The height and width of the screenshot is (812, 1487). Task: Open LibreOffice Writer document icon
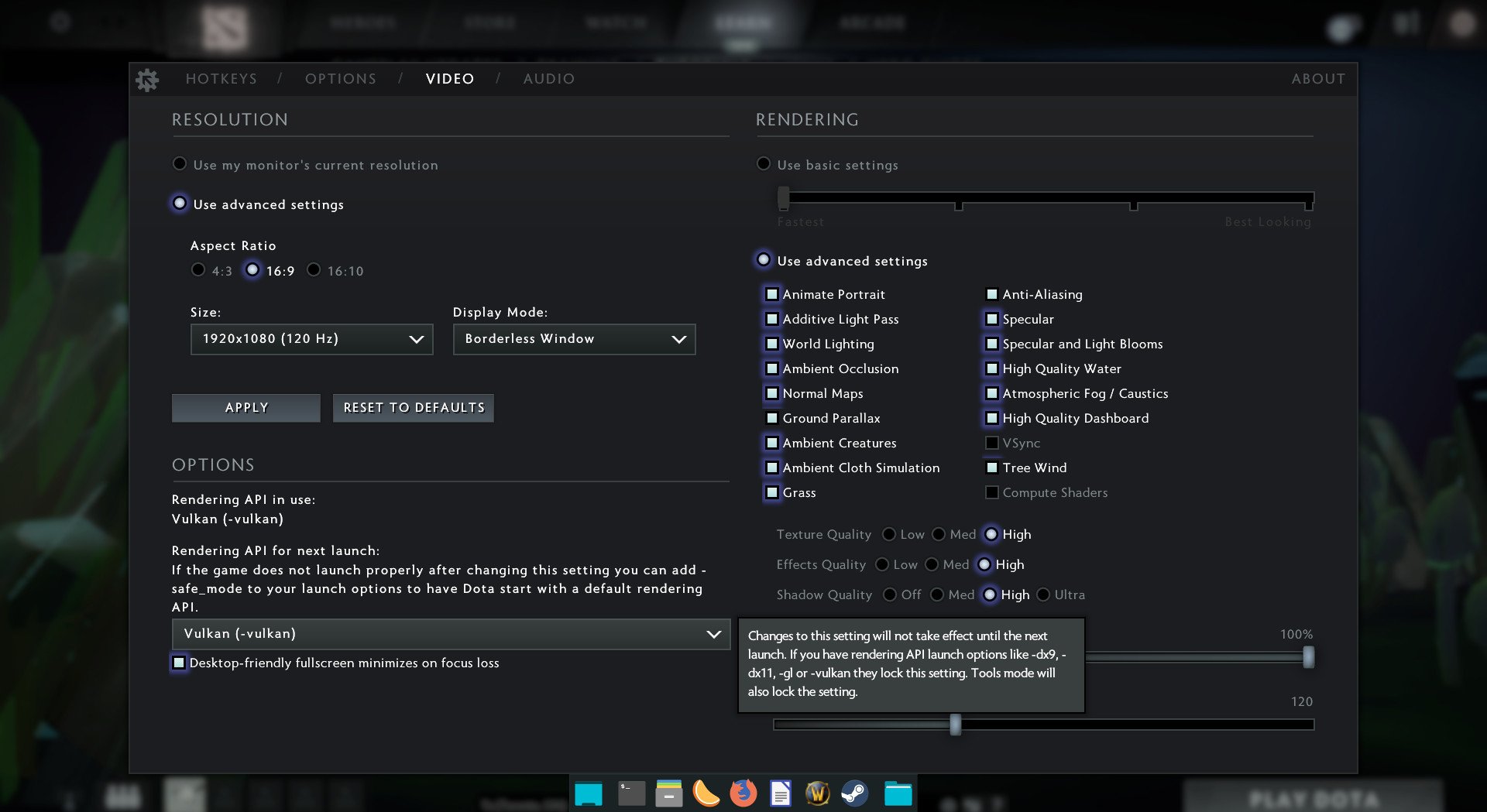(780, 793)
